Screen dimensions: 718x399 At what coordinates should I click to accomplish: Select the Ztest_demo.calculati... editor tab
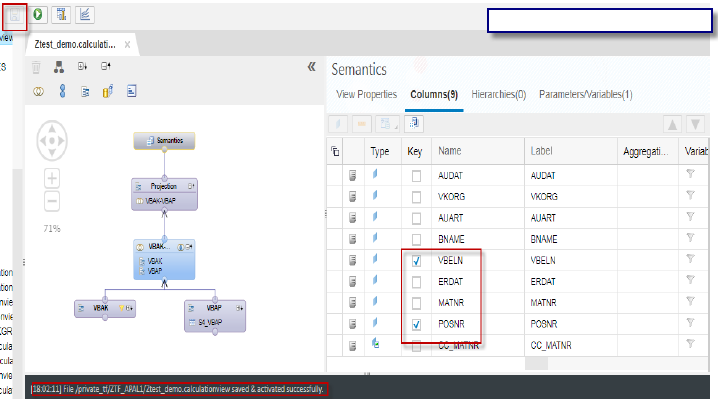[75, 44]
